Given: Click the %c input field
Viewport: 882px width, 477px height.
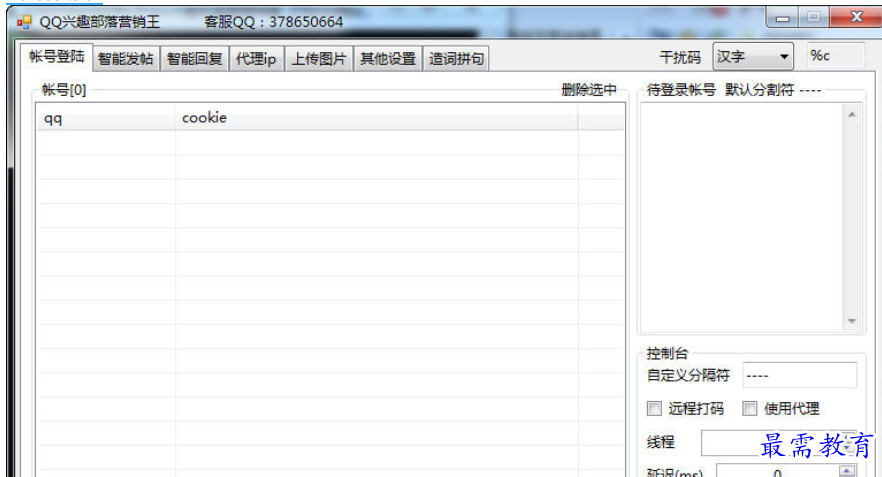Looking at the screenshot, I should pos(836,56).
